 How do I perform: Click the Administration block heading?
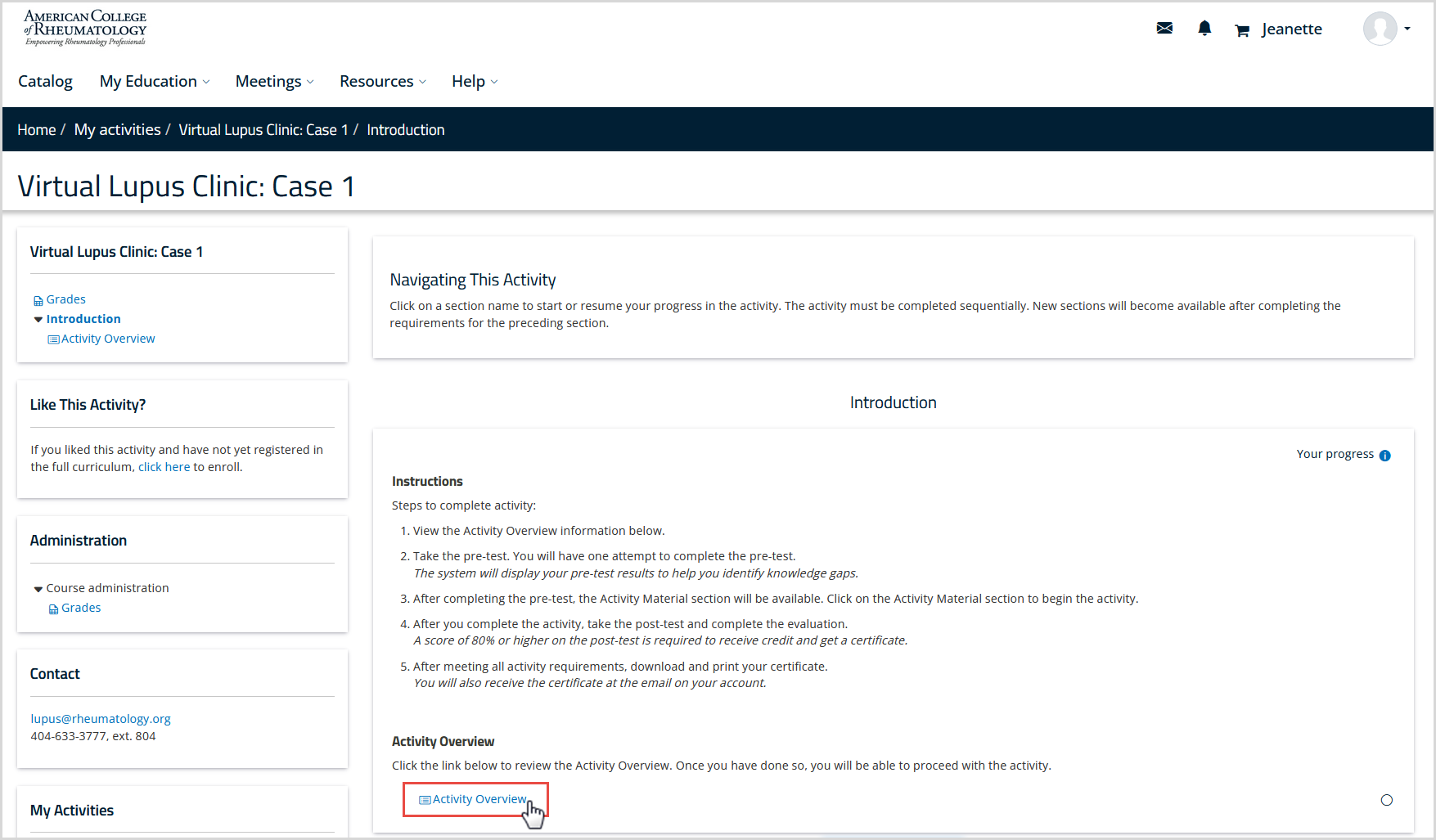point(79,541)
